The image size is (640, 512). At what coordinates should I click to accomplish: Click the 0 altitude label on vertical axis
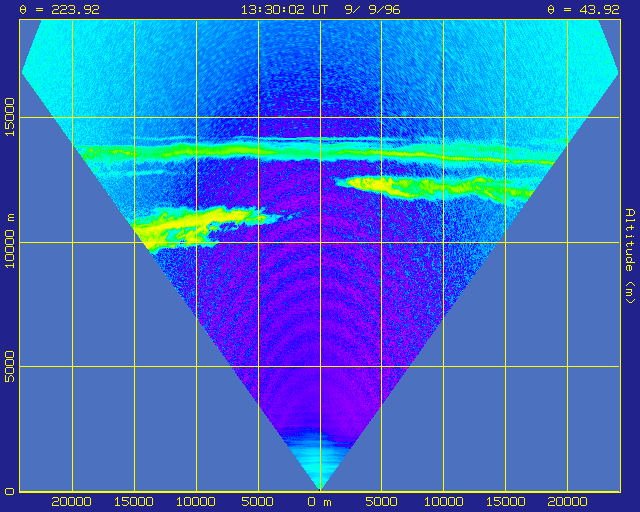[x=9, y=491]
